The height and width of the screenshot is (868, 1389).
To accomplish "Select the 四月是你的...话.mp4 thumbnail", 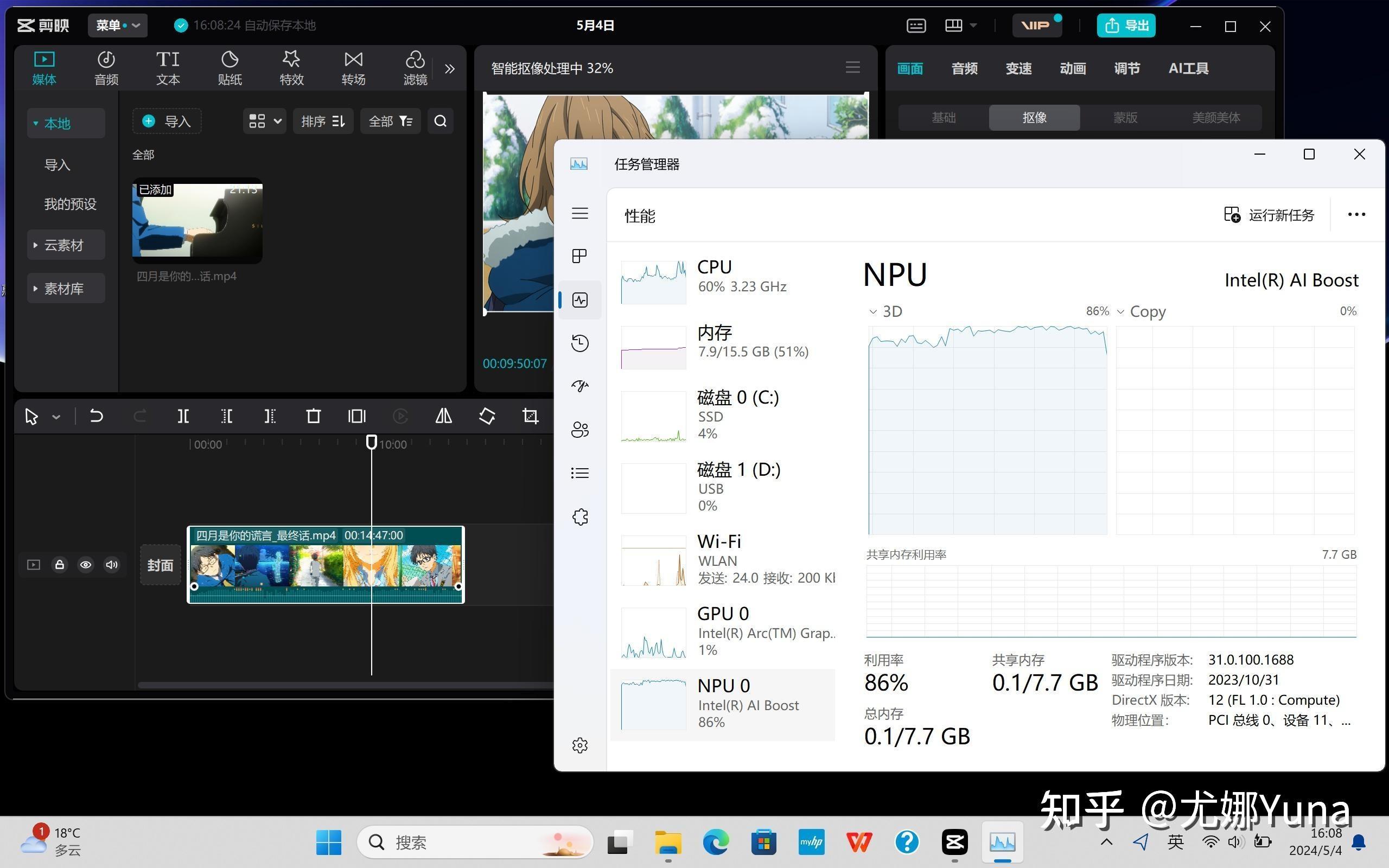I will (197, 221).
